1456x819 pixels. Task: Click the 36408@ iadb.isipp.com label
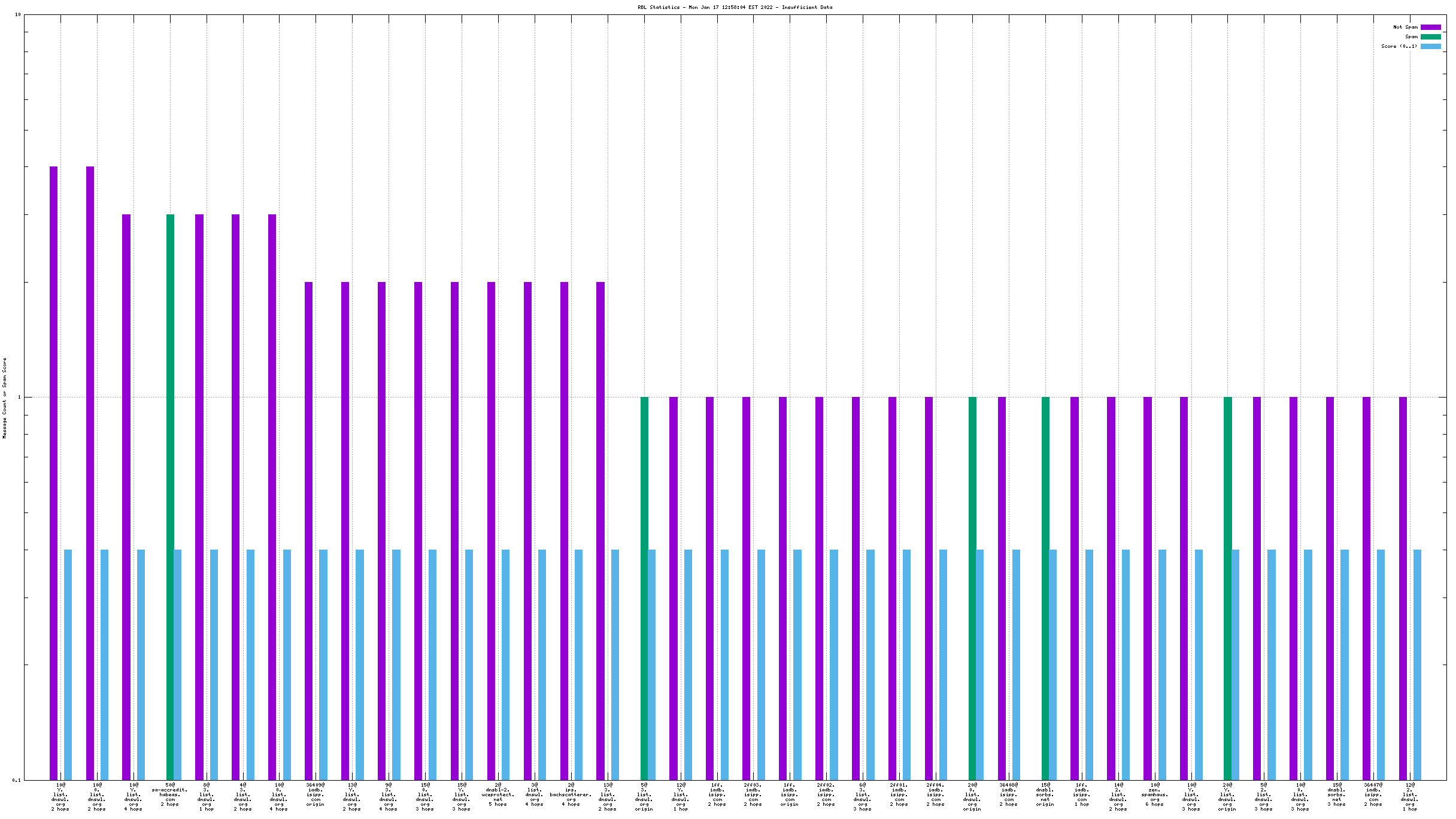1009,794
